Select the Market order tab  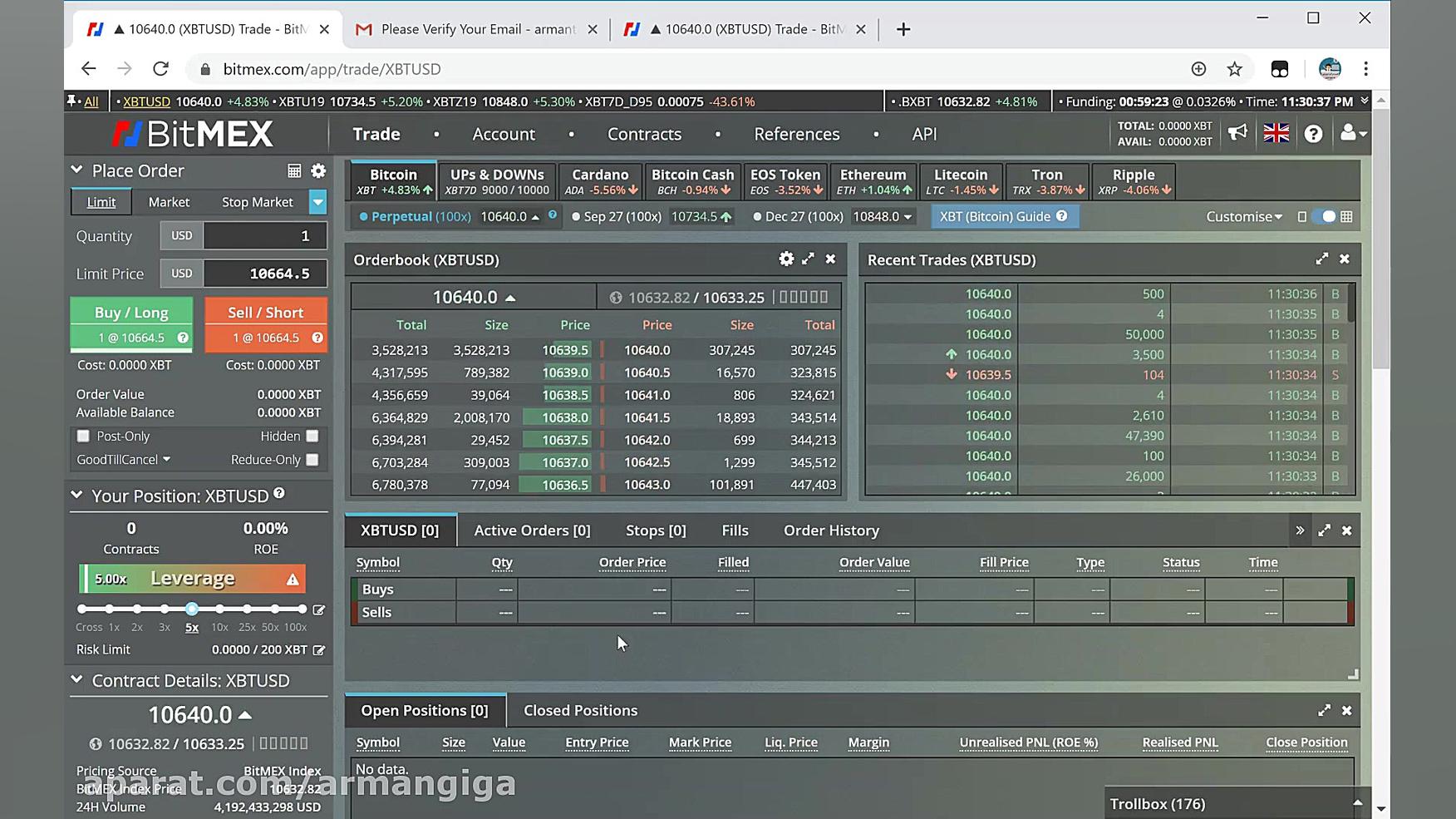tap(169, 202)
